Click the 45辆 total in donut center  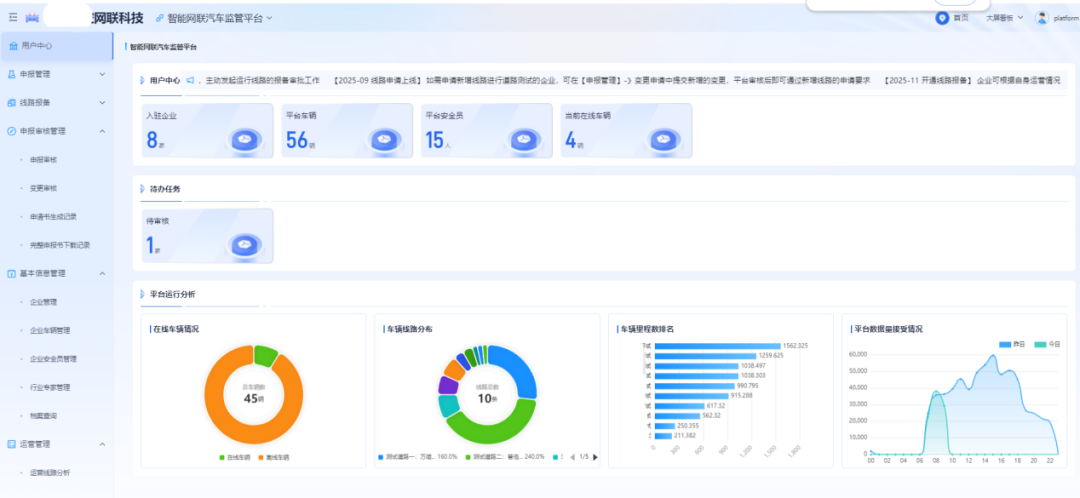254,399
